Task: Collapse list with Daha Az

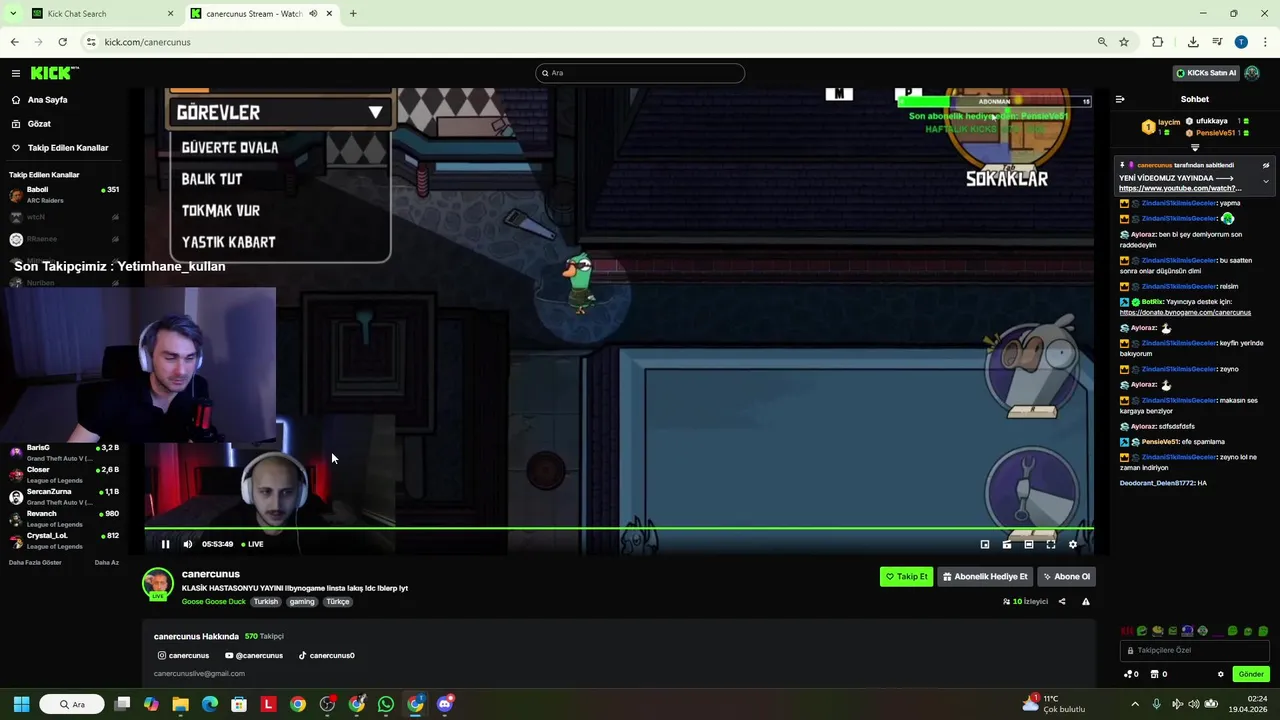Action: [106, 562]
